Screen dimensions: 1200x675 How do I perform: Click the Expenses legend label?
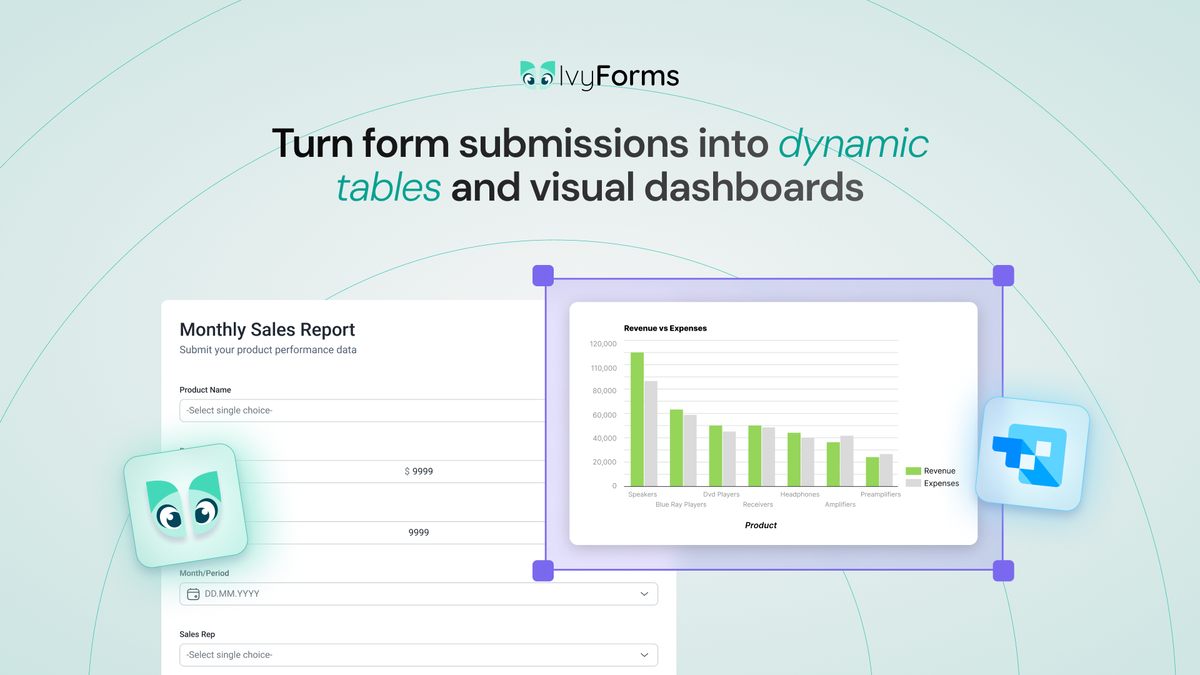point(942,483)
